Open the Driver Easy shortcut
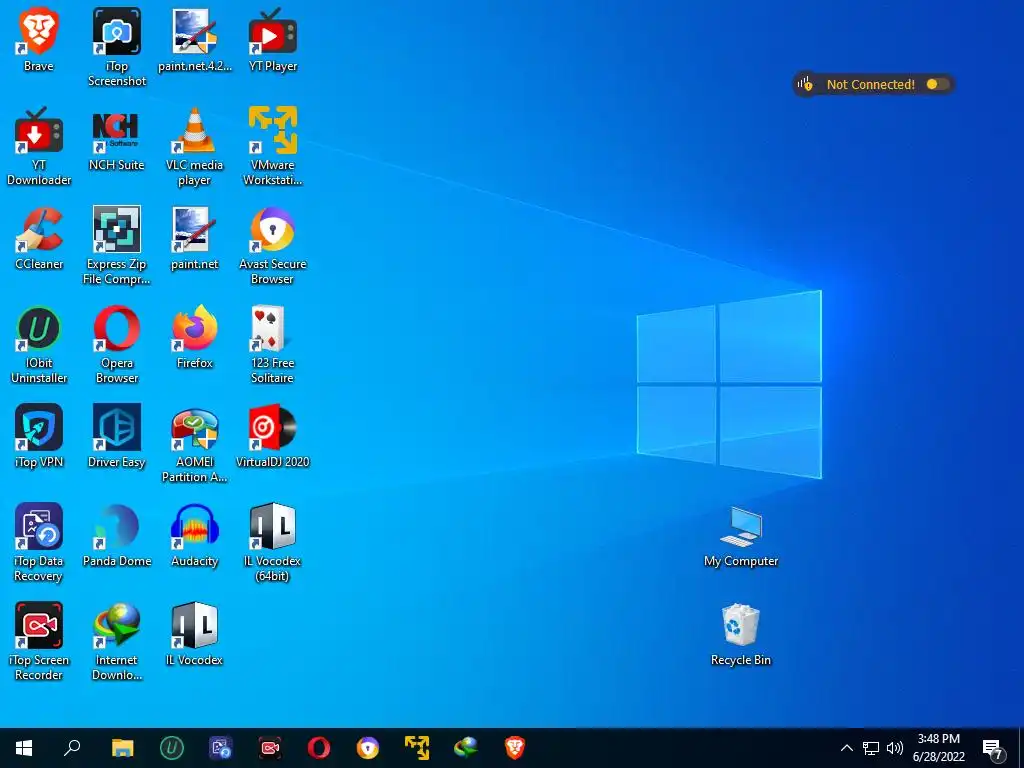This screenshot has width=1024, height=768. click(117, 436)
